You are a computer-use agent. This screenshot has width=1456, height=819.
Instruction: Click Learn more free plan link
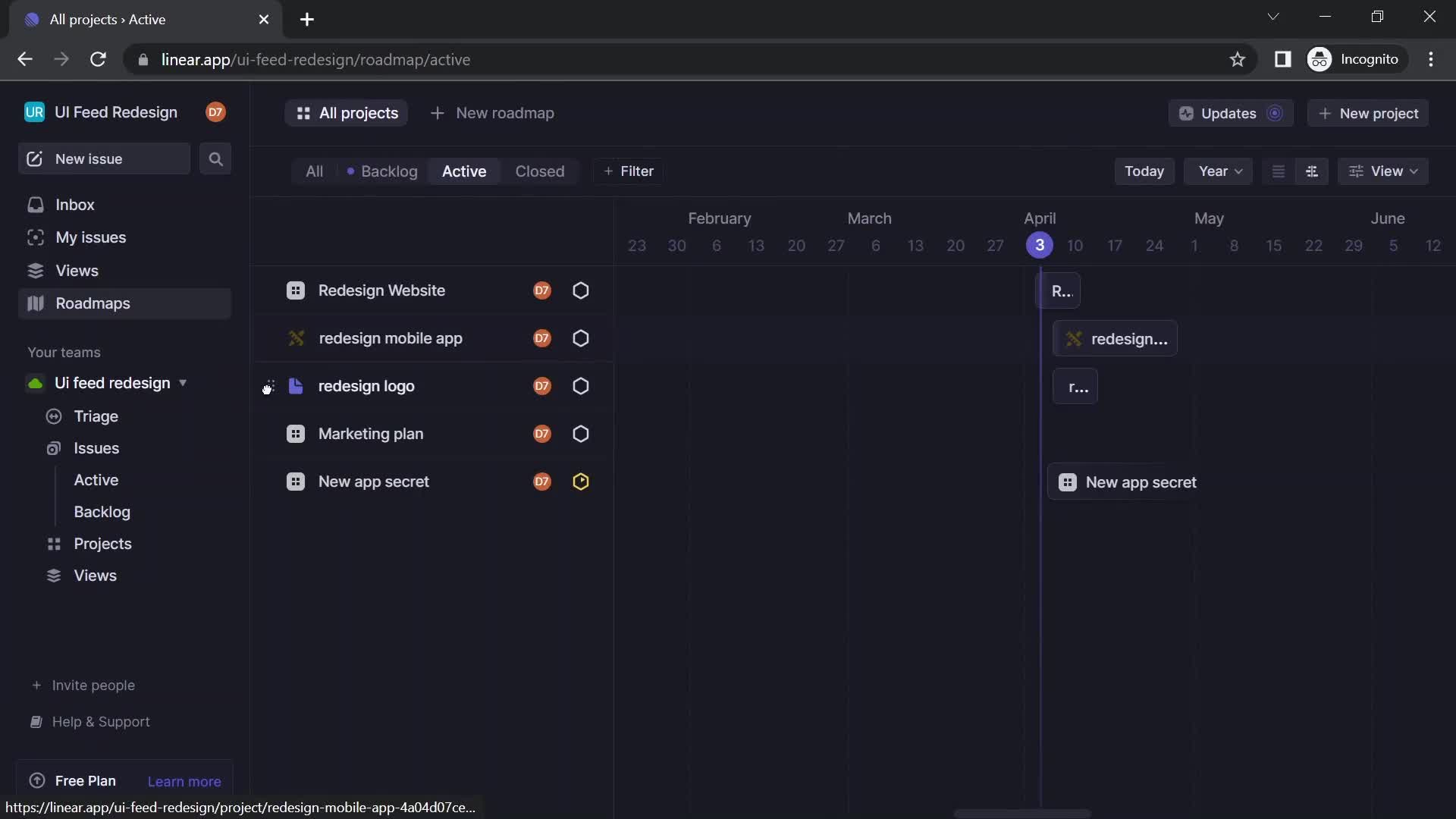184,780
